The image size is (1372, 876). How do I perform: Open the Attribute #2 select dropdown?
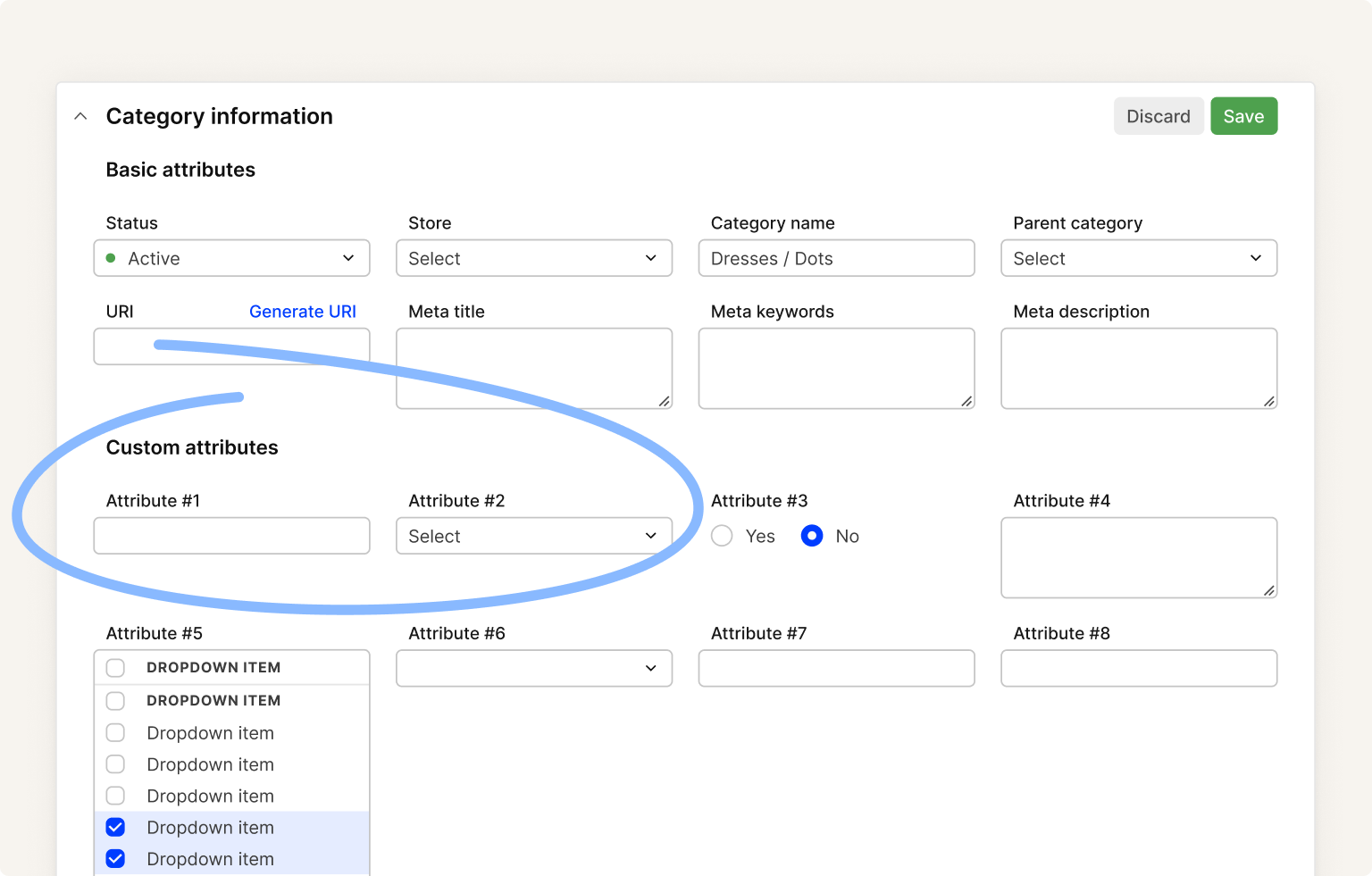[533, 536]
